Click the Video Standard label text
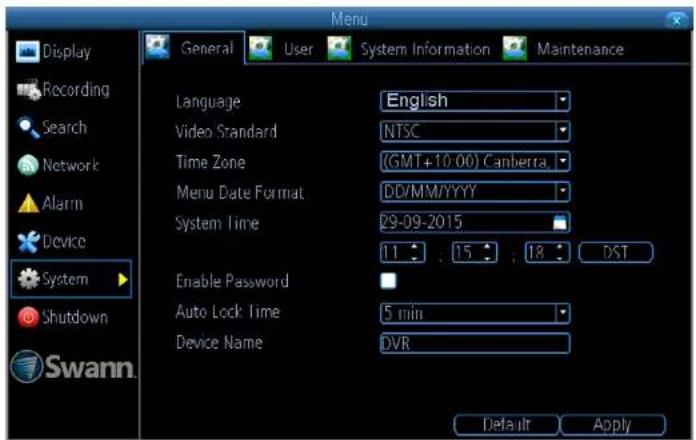 tap(226, 131)
